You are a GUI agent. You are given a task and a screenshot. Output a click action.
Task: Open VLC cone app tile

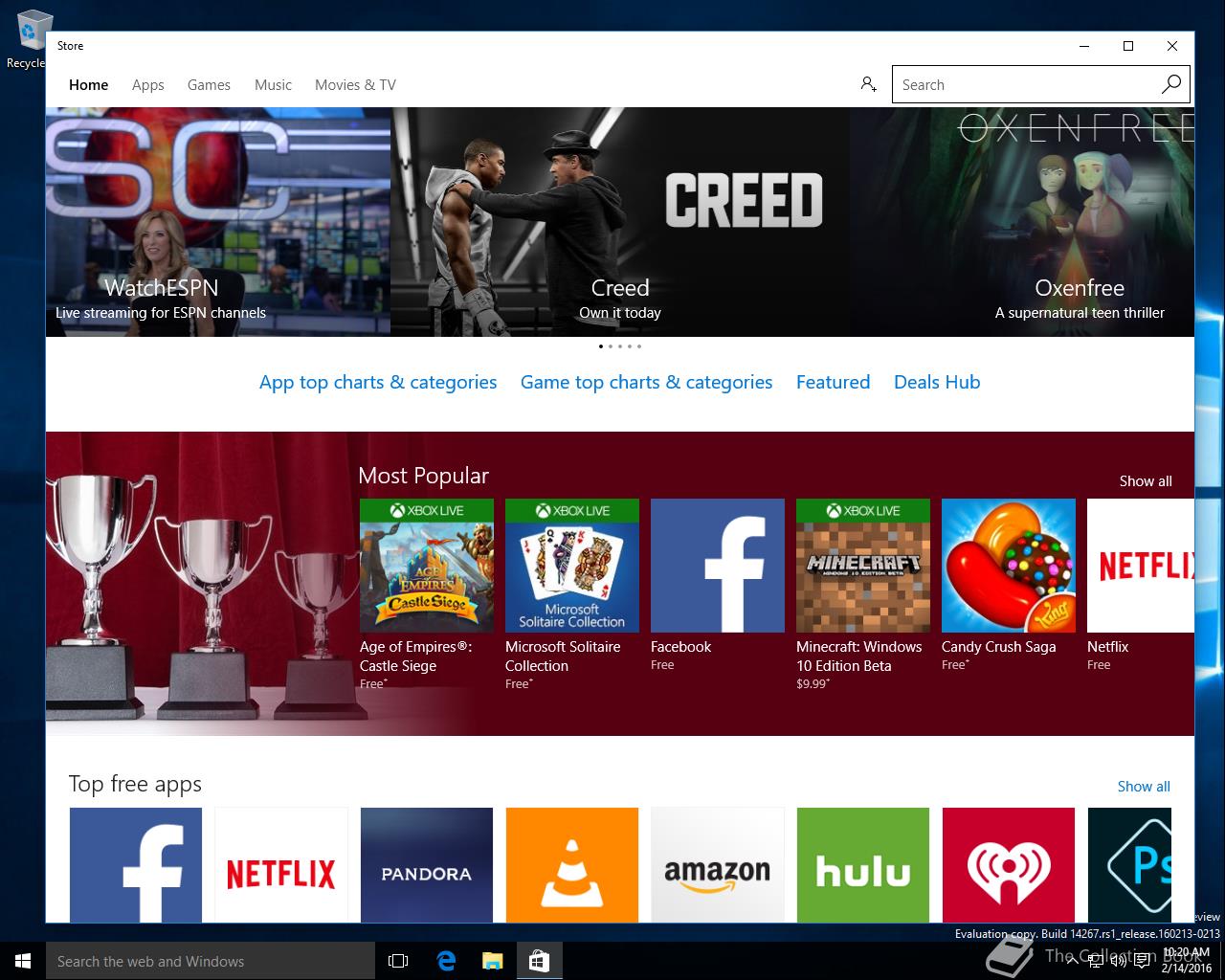(572, 865)
